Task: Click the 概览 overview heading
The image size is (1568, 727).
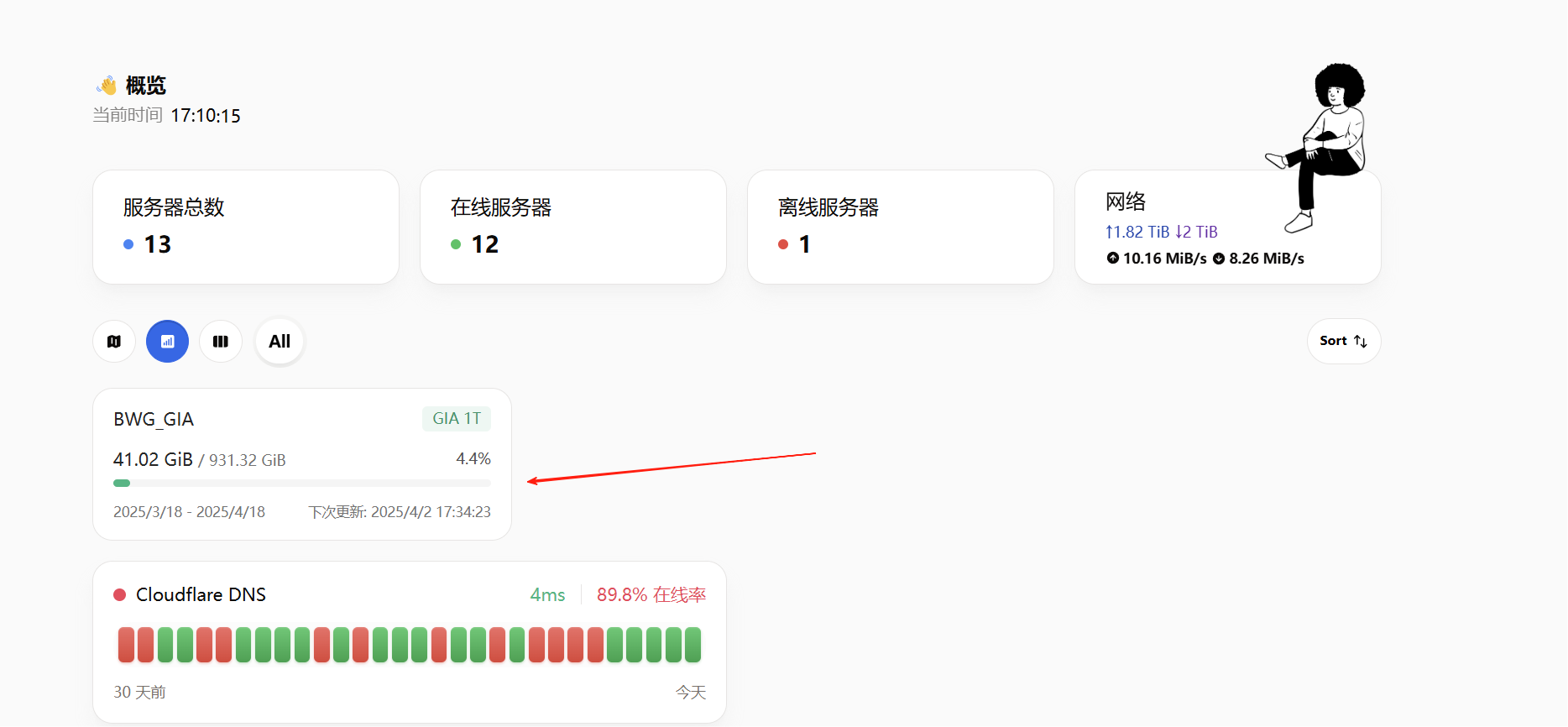Action: (x=146, y=85)
